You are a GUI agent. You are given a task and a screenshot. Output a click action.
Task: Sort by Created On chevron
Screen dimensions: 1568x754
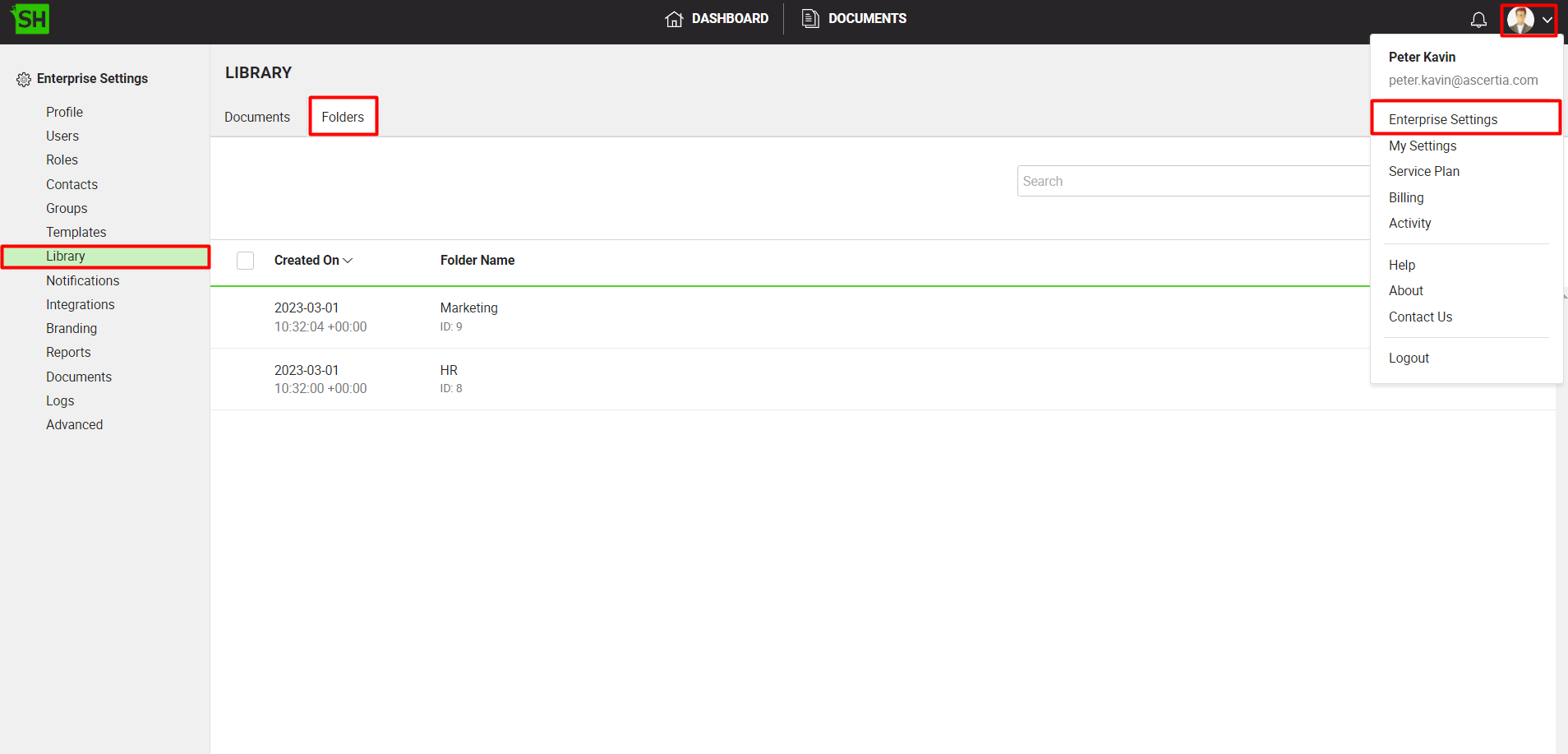coord(348,261)
